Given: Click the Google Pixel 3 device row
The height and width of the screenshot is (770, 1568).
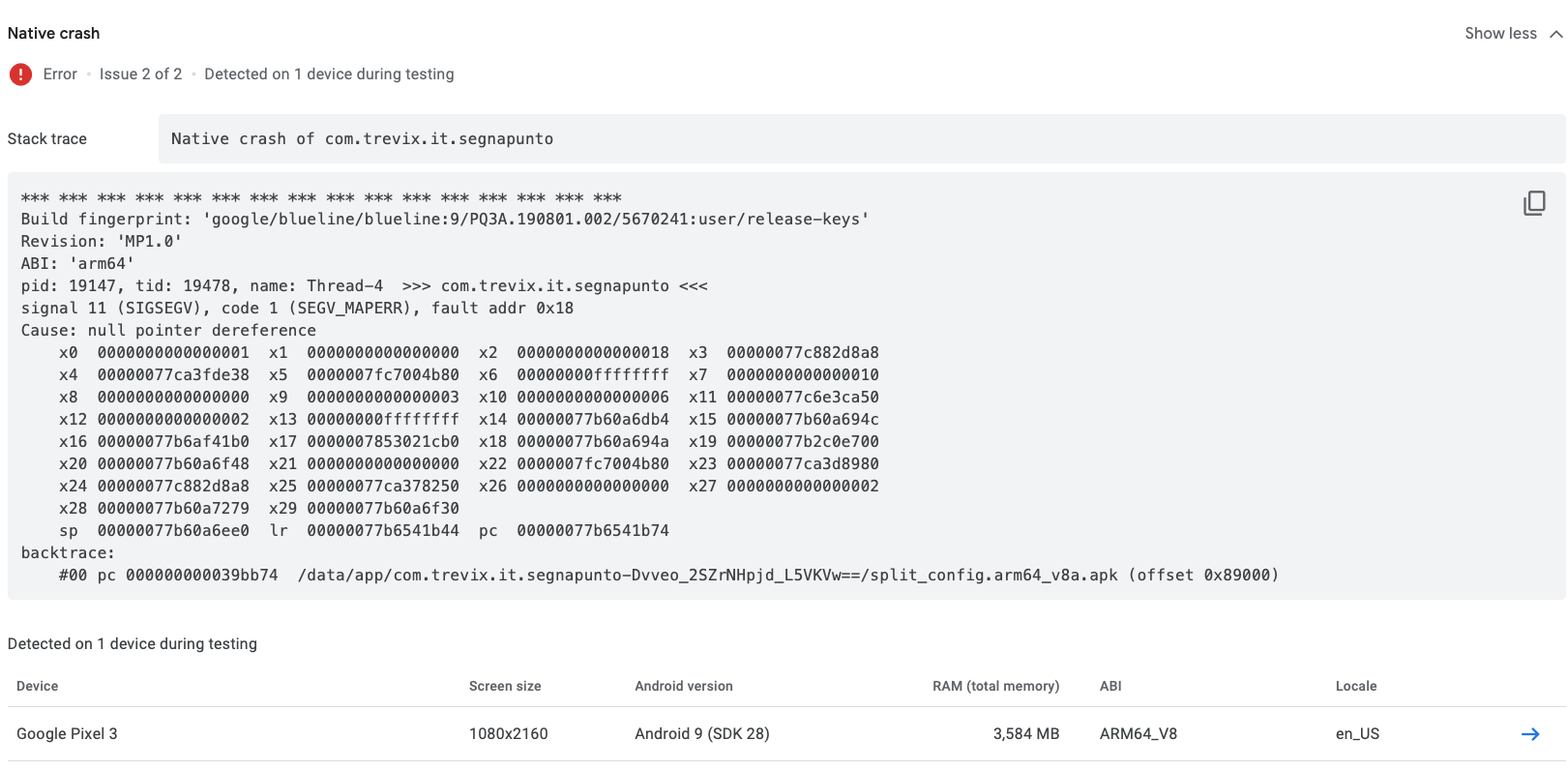Looking at the screenshot, I should [67, 734].
